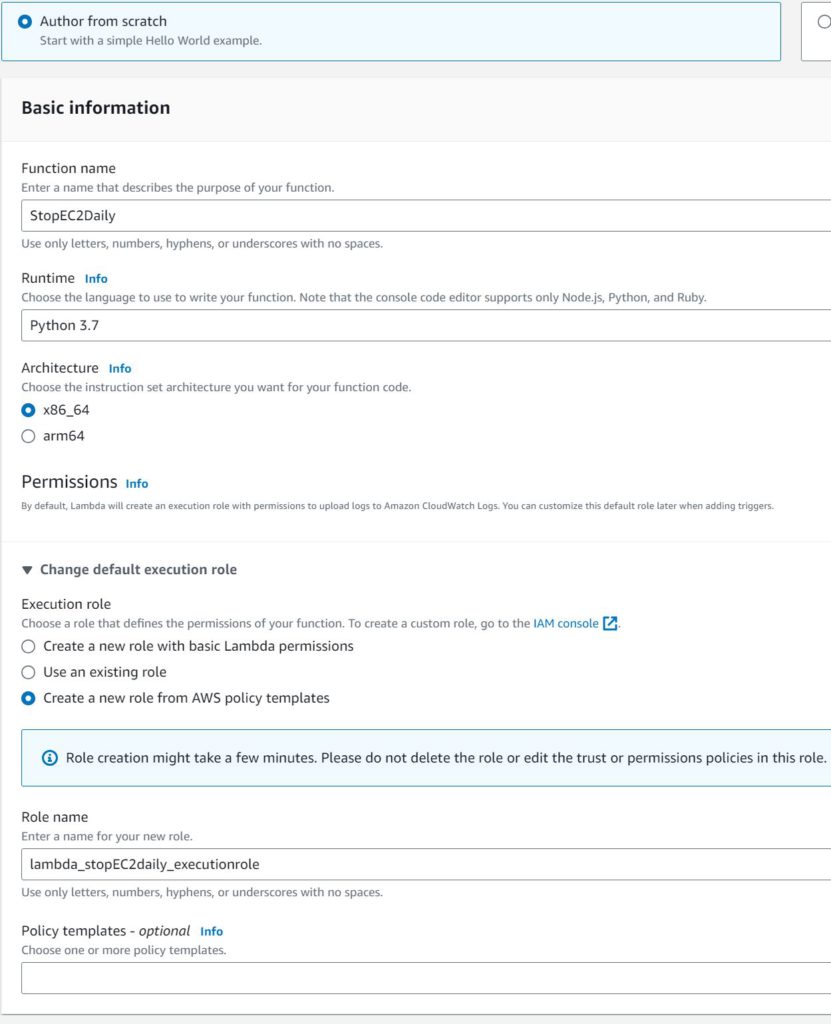
Task: Choose Use an existing role
Action: coord(28,672)
